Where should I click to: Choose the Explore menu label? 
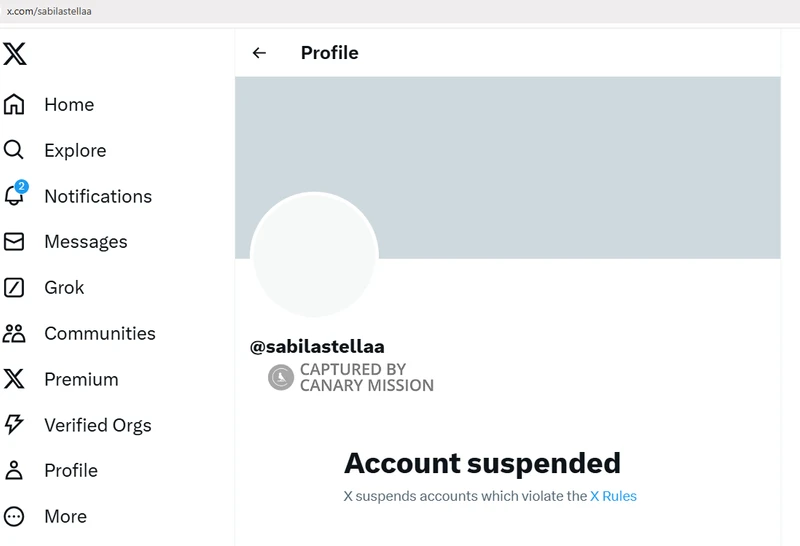tap(76, 151)
